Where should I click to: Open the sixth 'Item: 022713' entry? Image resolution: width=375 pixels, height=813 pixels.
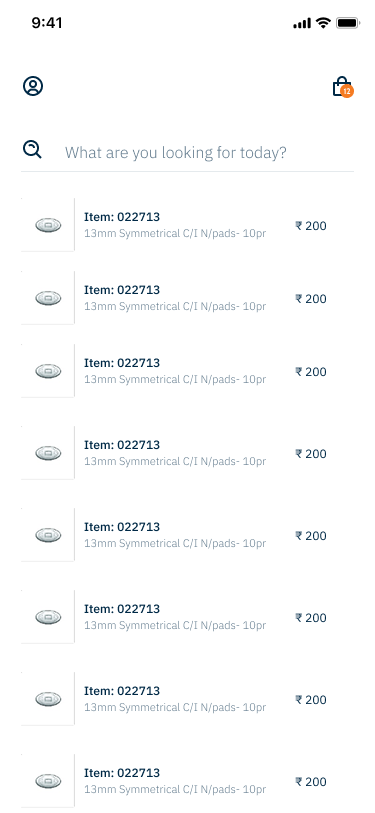click(122, 609)
